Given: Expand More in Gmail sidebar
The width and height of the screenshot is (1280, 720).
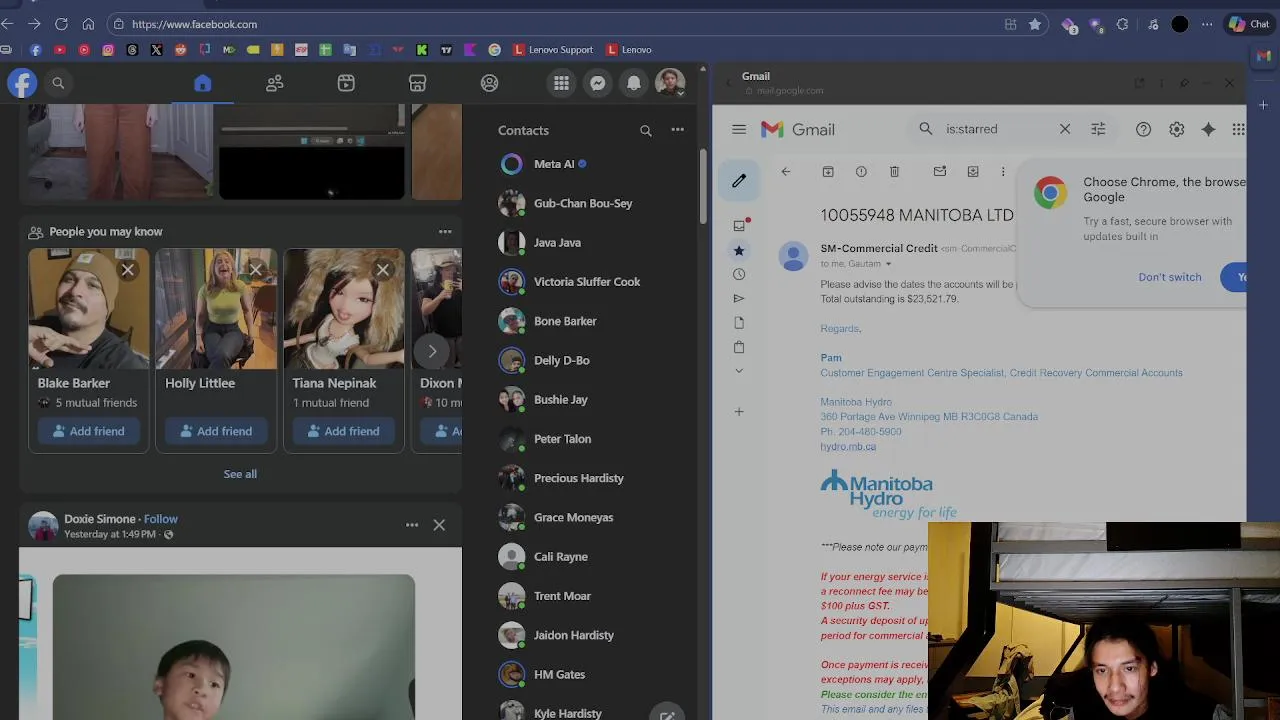Looking at the screenshot, I should 739,371.
